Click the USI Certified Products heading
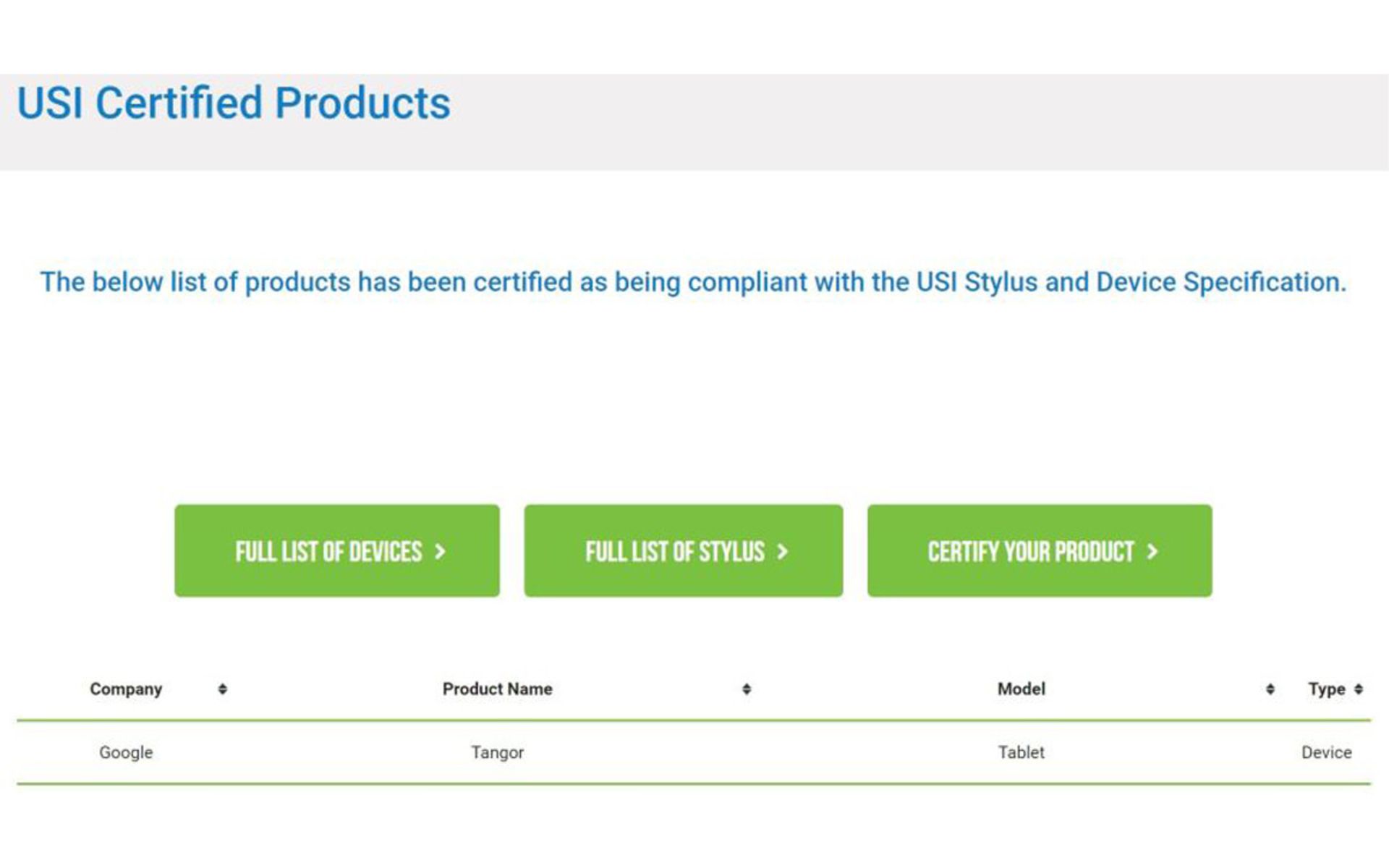The image size is (1389, 868). tap(234, 103)
